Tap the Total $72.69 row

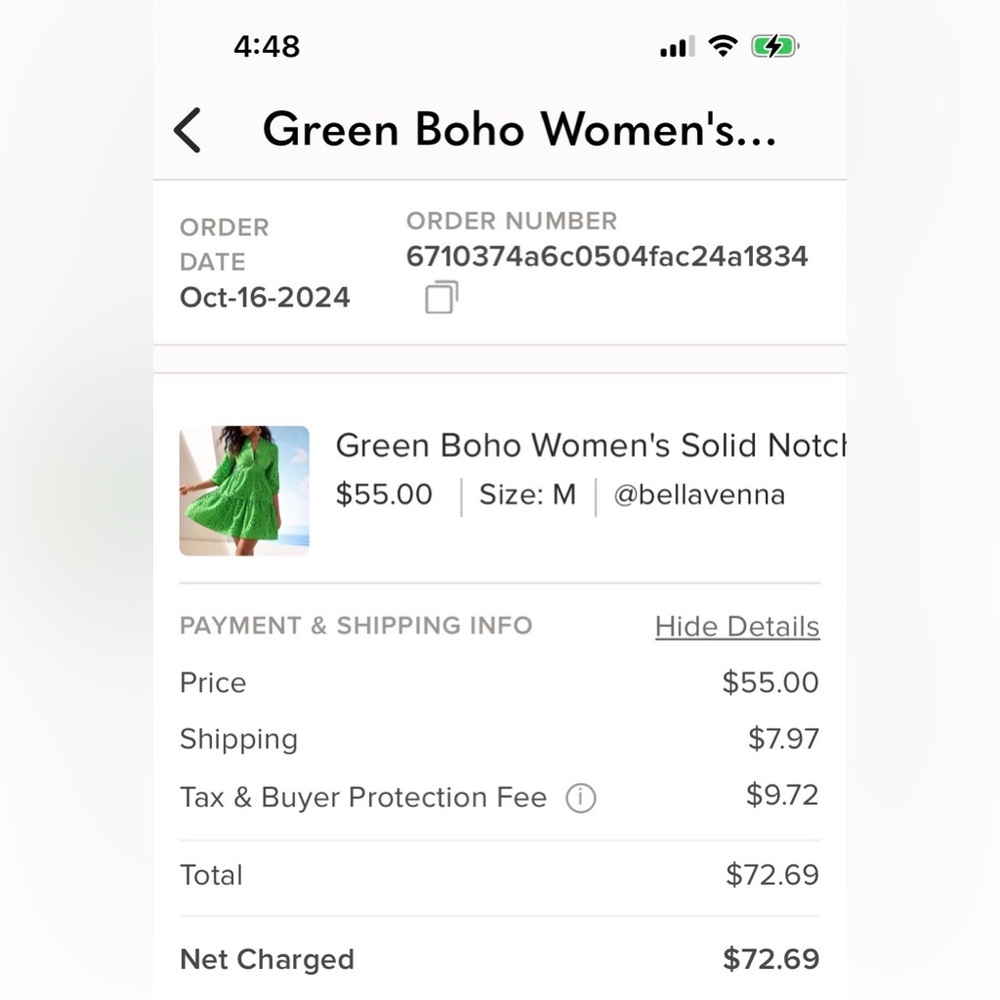point(500,875)
